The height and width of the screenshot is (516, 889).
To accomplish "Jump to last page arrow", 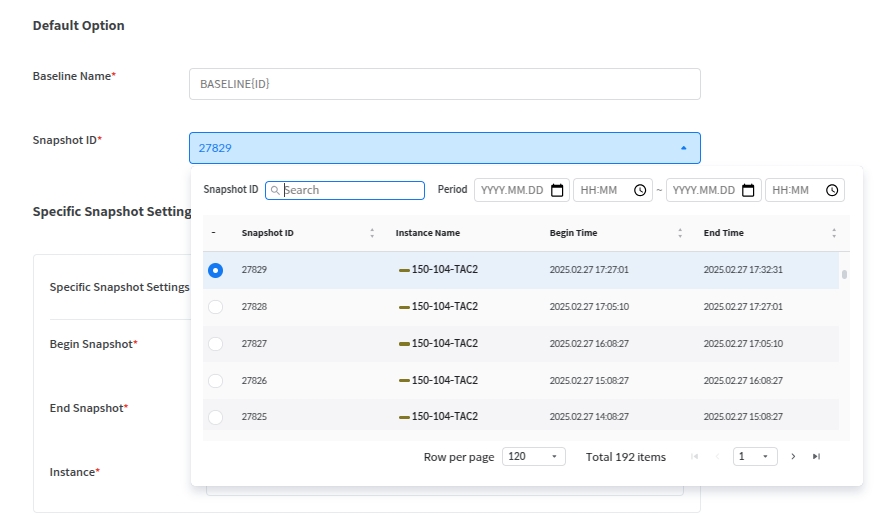I will click(x=816, y=456).
